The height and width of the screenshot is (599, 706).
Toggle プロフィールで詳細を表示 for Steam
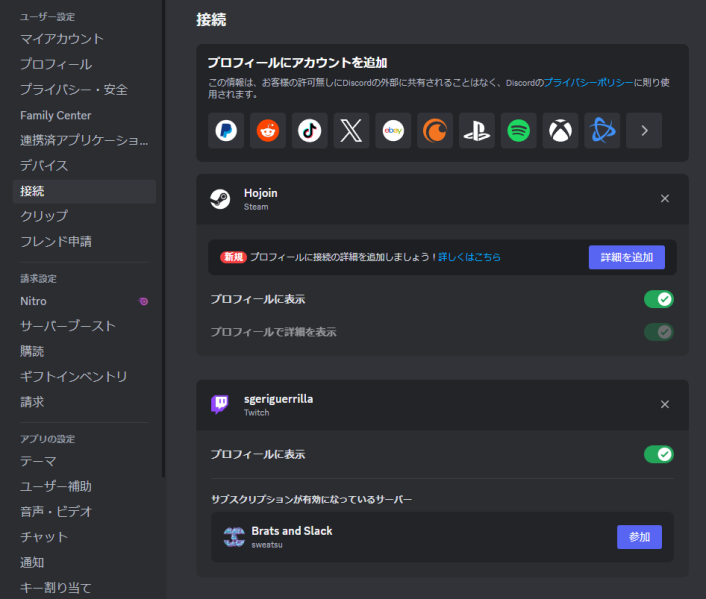point(659,332)
